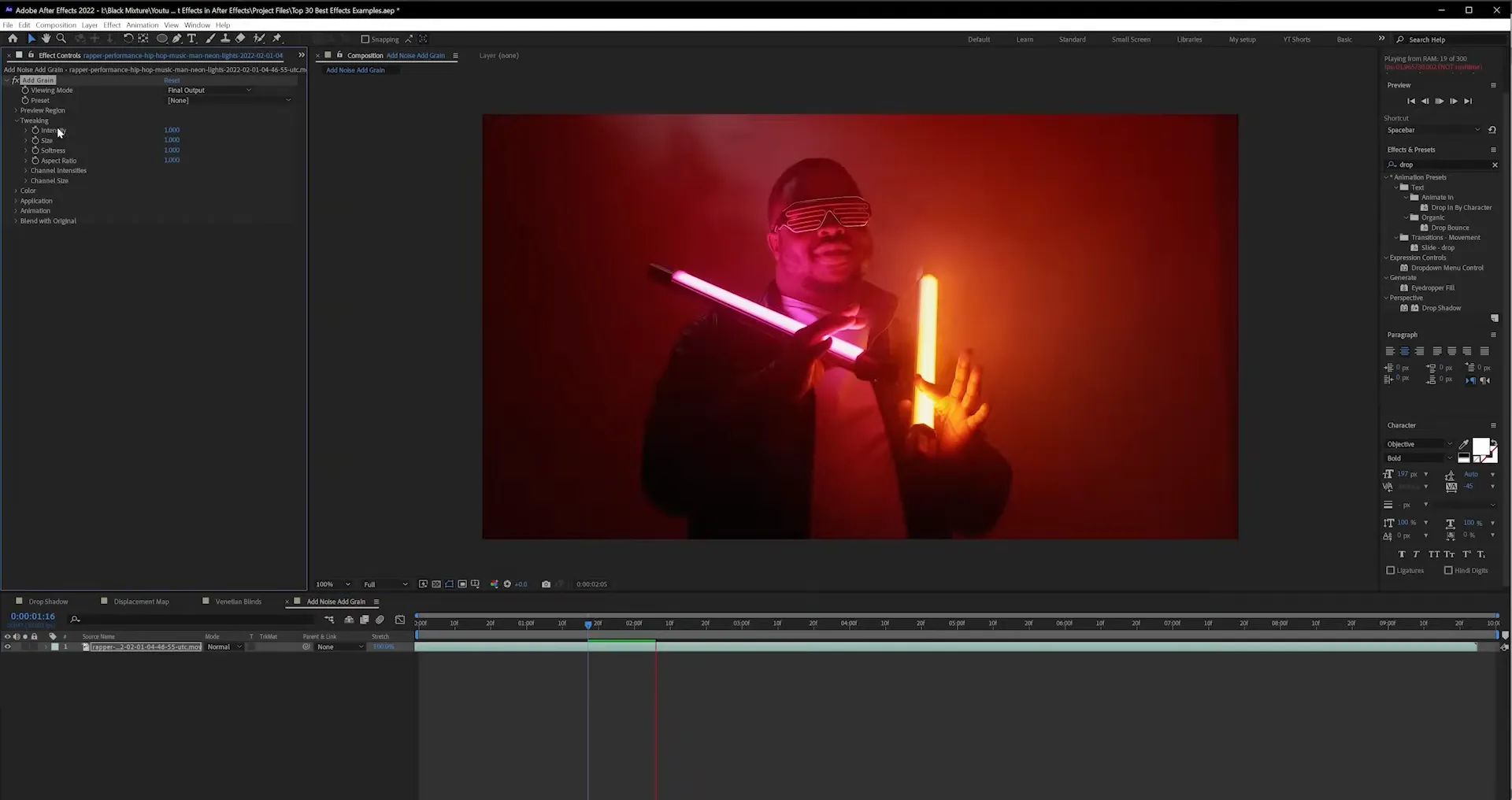1512x800 pixels.
Task: Open Show Channel color management icon
Action: (x=494, y=584)
